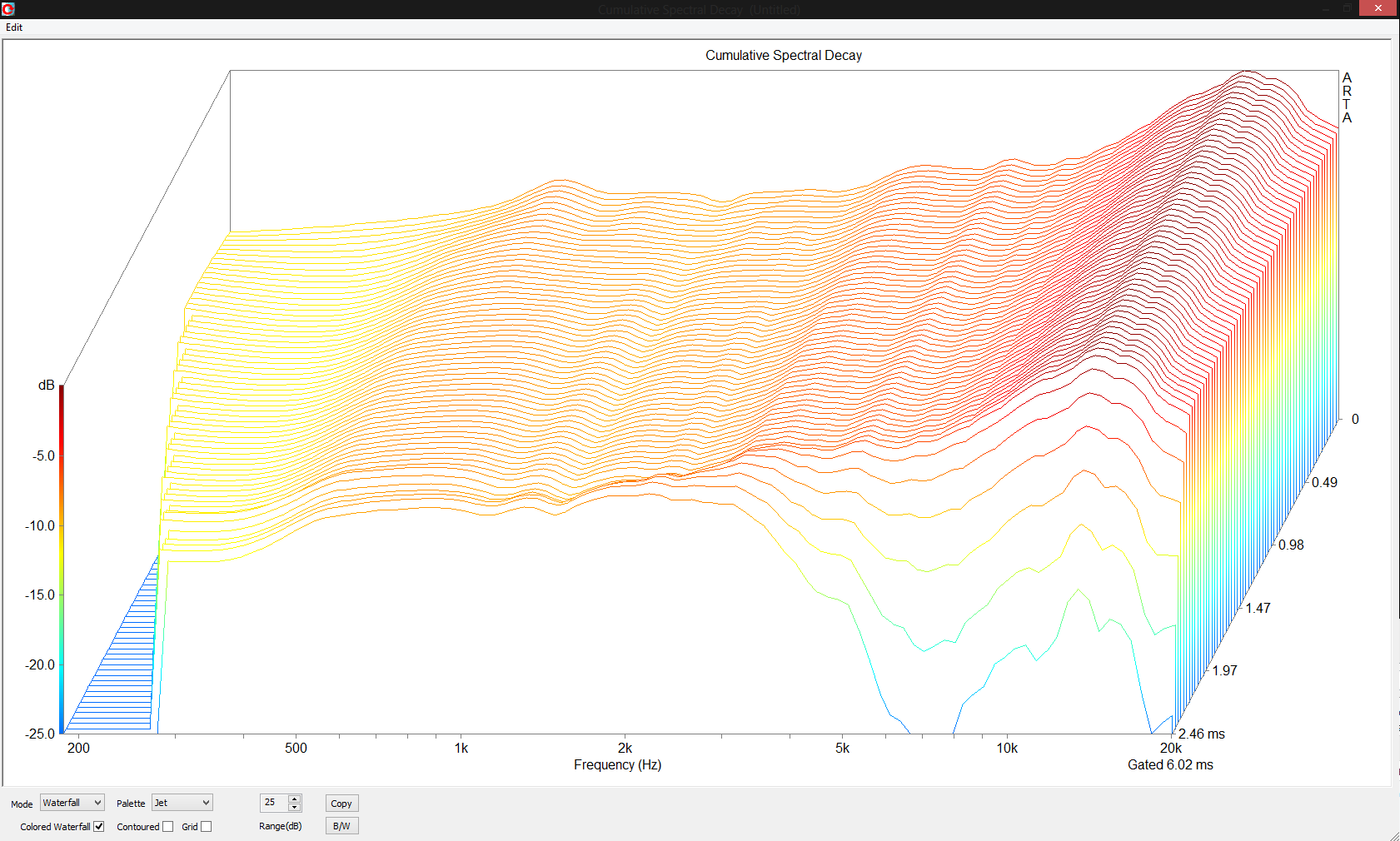The height and width of the screenshot is (841, 1400).
Task: Enable the Contoured checkbox
Action: pos(168,827)
